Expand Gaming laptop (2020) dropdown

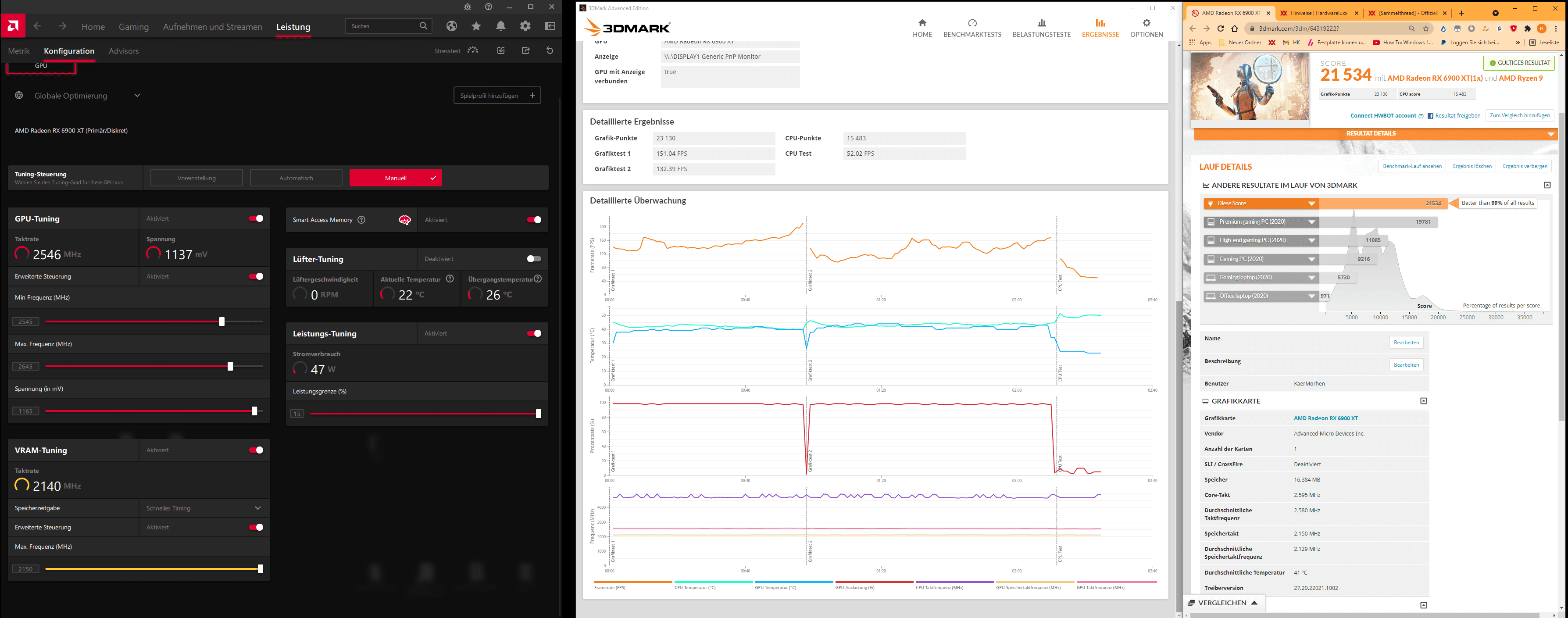[x=1312, y=278]
